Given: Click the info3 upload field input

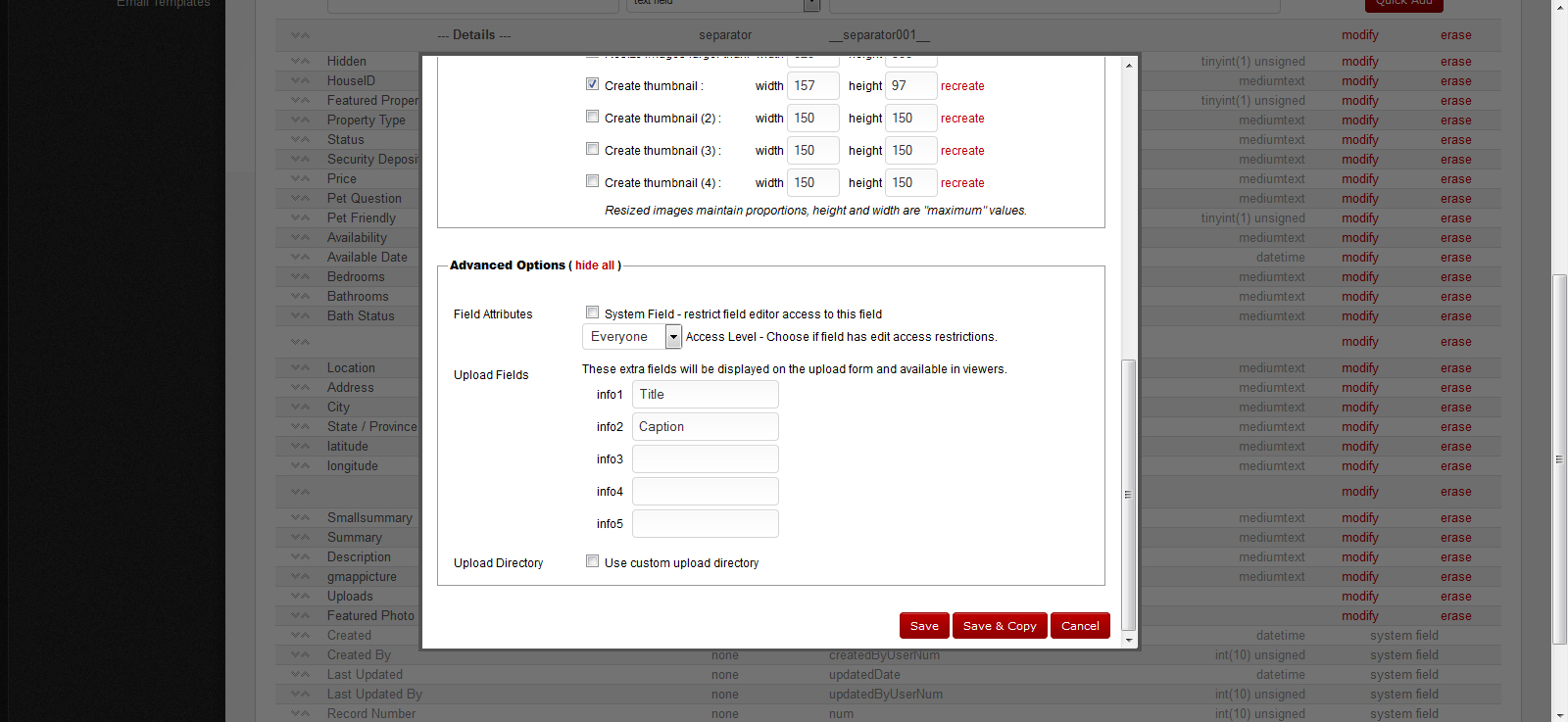Looking at the screenshot, I should point(705,459).
